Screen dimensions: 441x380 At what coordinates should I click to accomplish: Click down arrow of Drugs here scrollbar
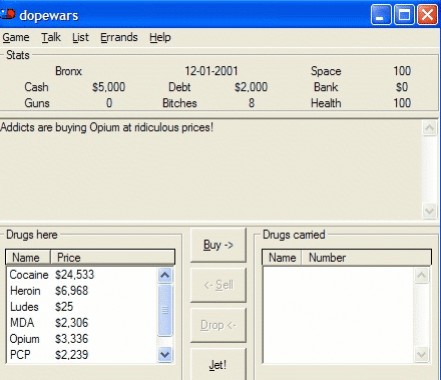pyautogui.click(x=165, y=354)
